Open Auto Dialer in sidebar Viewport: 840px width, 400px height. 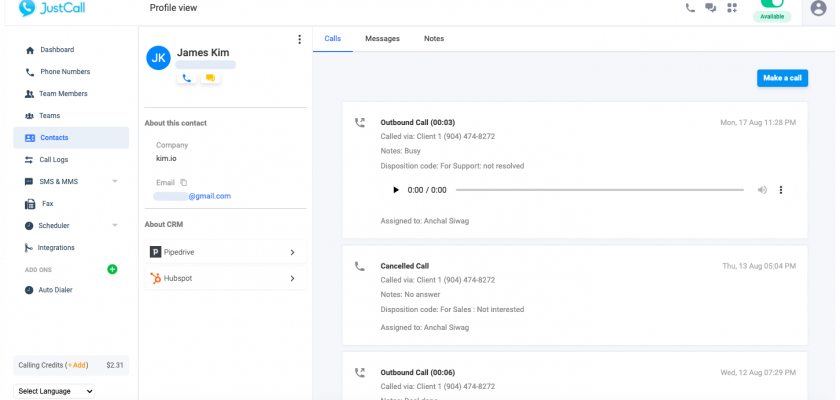tap(55, 290)
